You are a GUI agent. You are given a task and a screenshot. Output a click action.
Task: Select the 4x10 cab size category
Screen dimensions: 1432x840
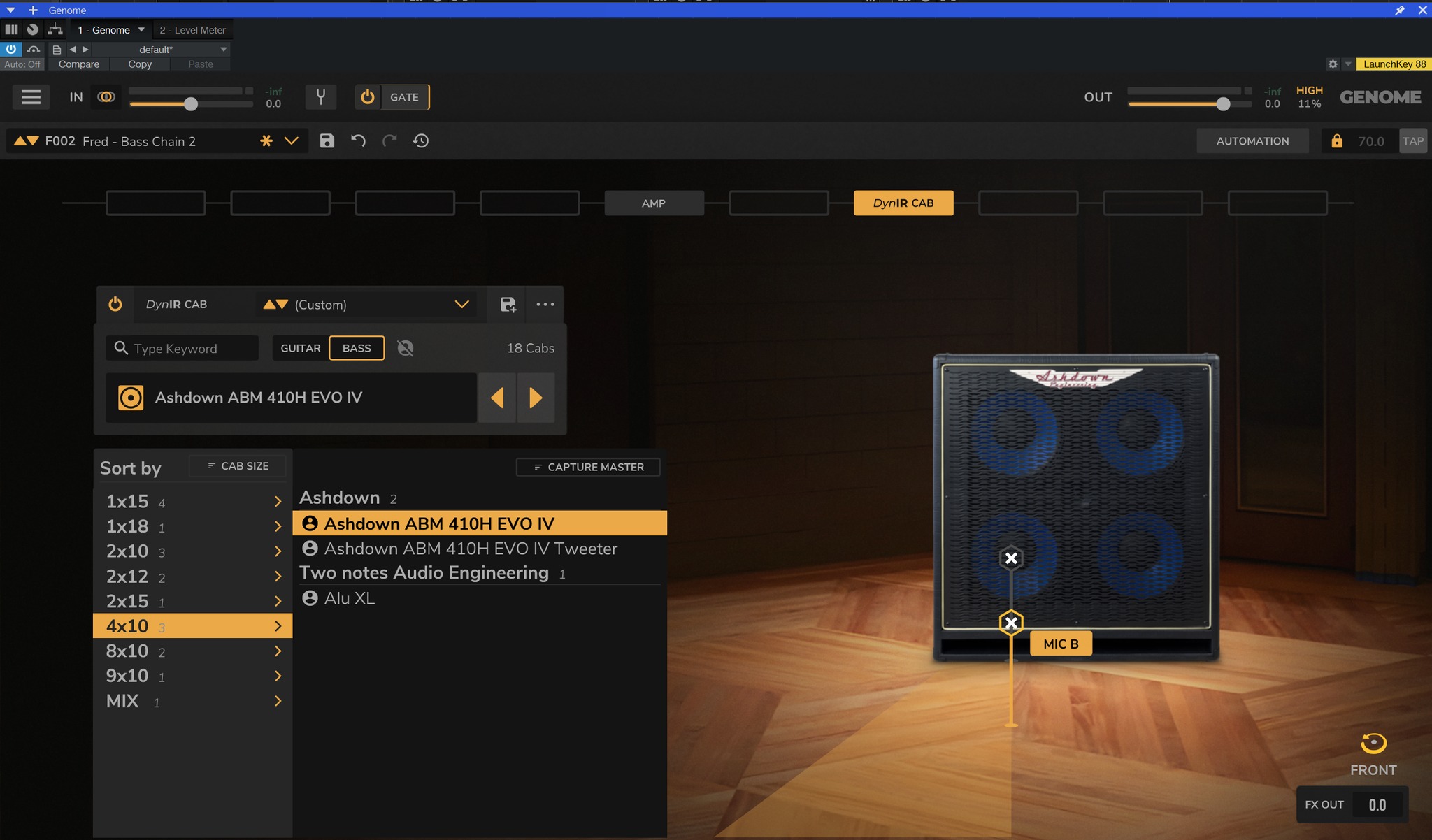tap(192, 626)
